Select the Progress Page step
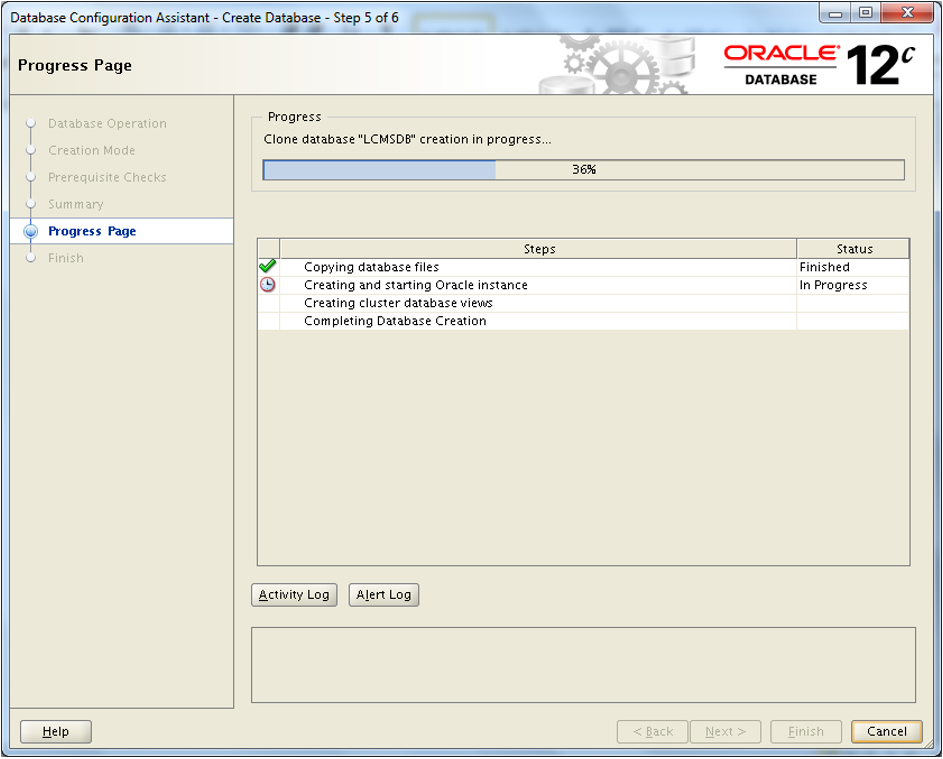The height and width of the screenshot is (759, 943). (92, 231)
